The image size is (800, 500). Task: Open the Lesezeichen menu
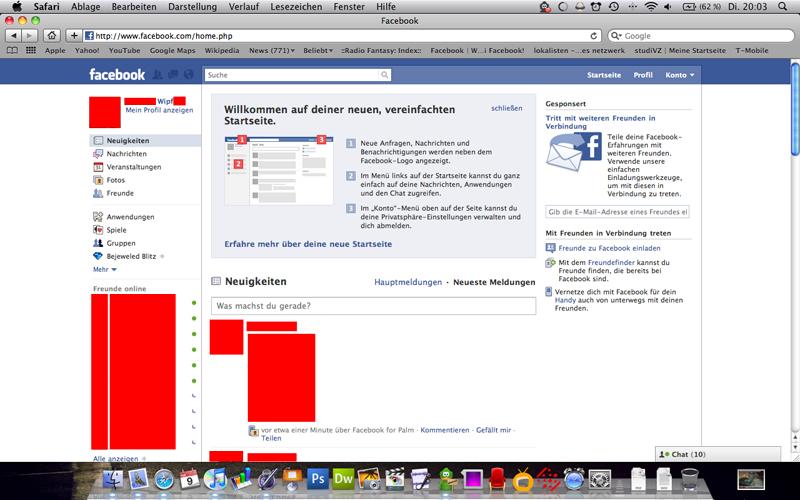(296, 7)
